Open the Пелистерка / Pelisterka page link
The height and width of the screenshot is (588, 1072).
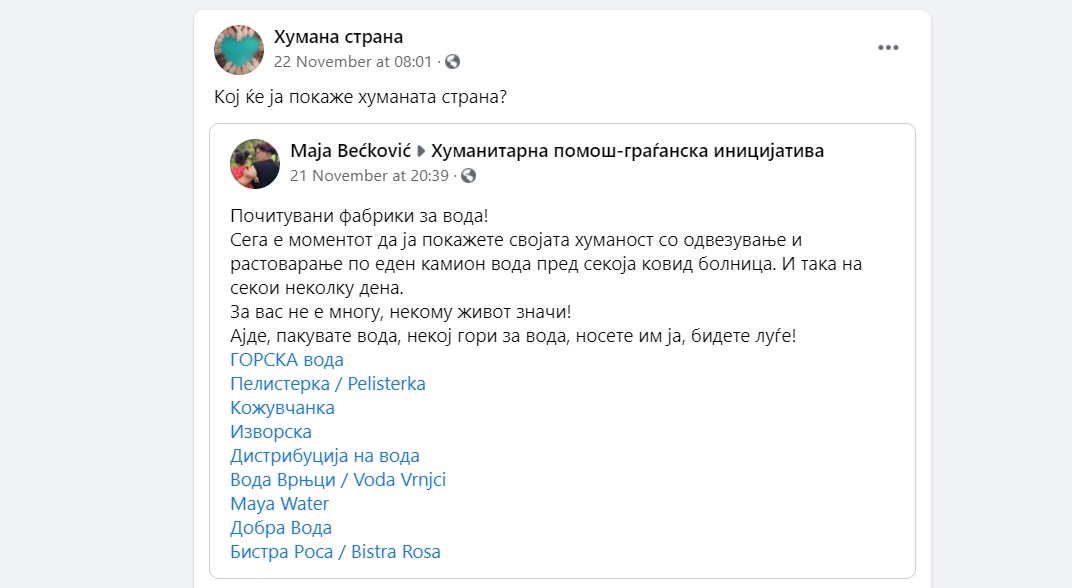click(x=328, y=384)
